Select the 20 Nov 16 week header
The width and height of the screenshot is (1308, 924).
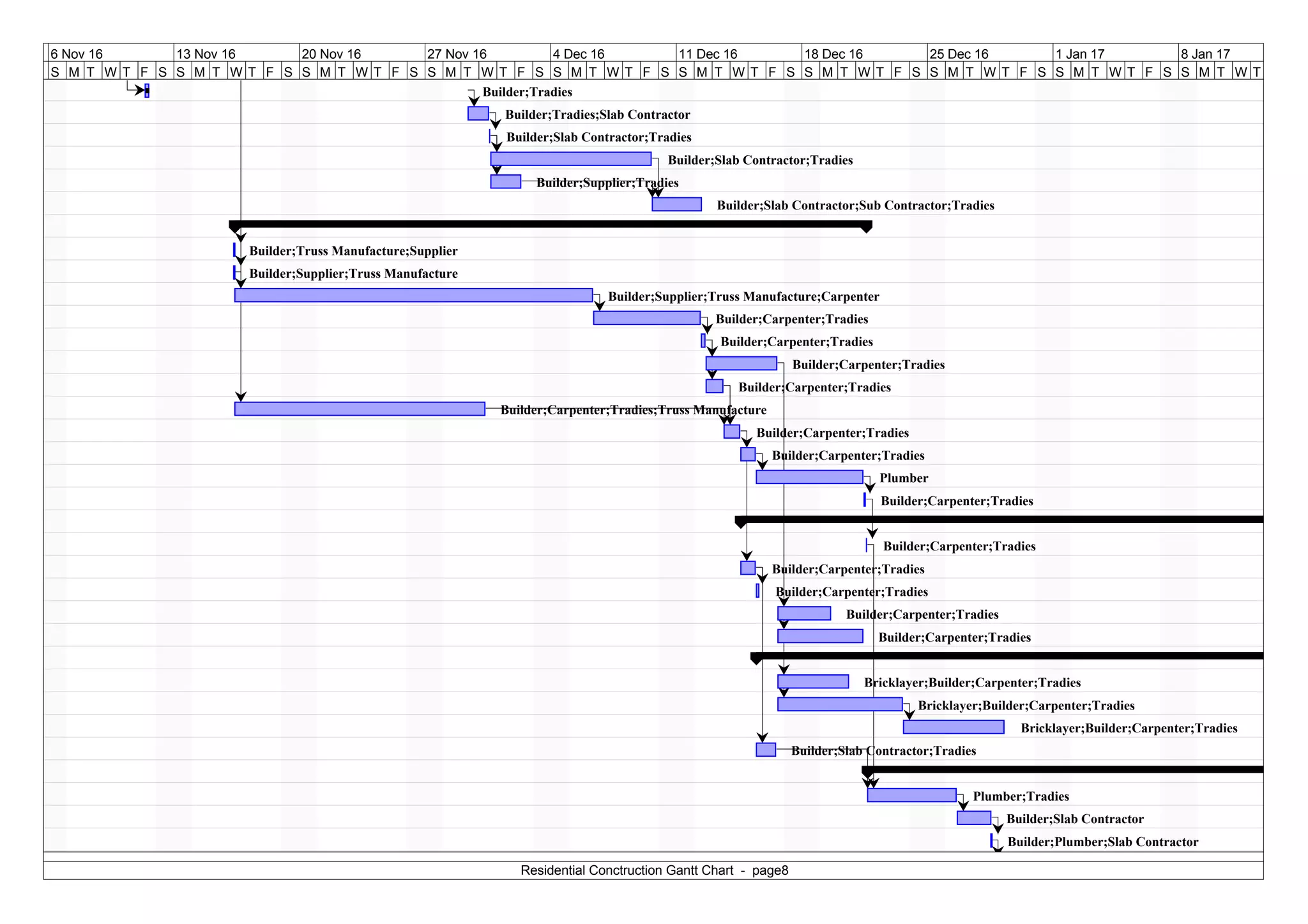tap(362, 54)
